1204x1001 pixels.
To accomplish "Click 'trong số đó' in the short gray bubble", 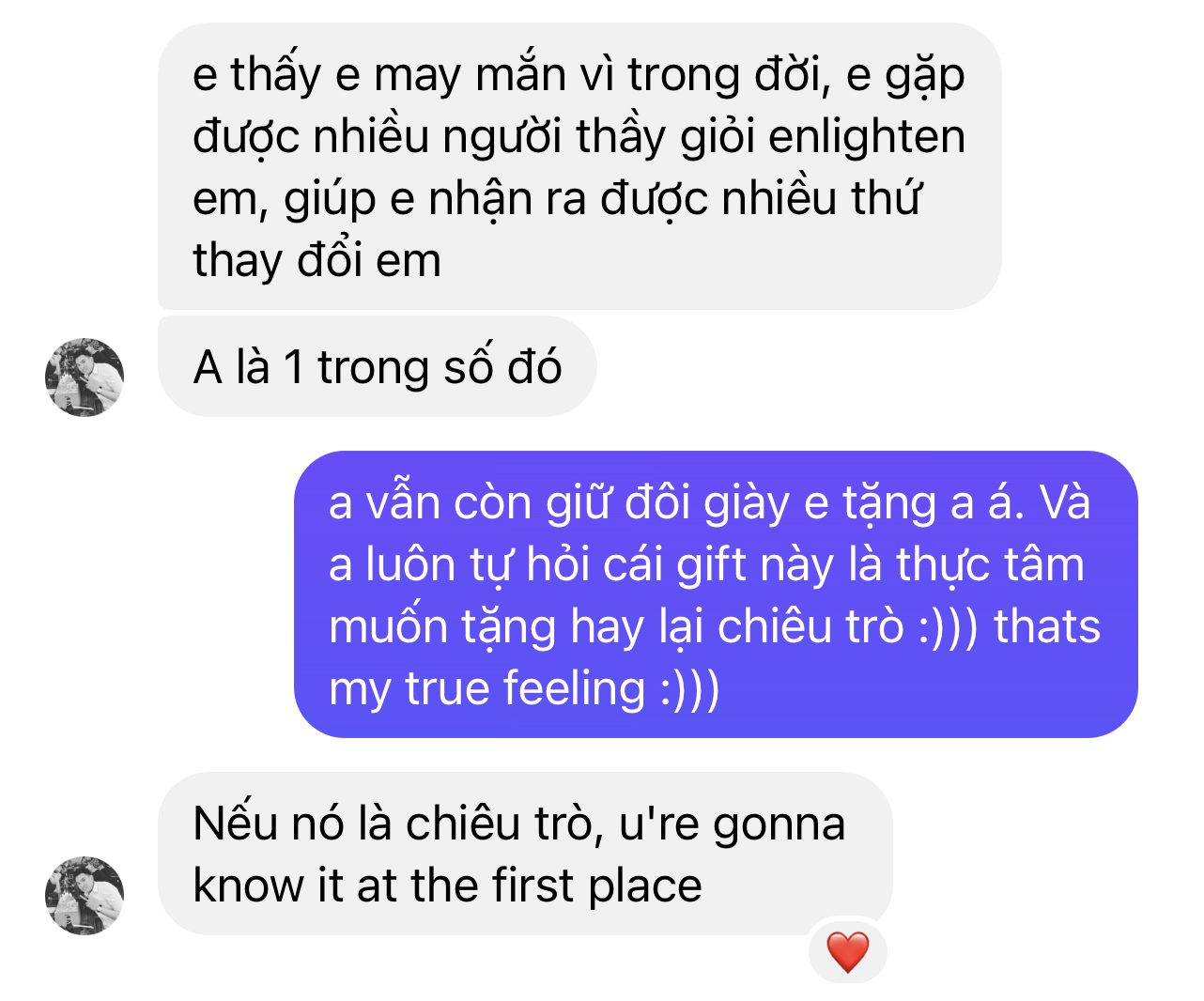I will (440, 366).
